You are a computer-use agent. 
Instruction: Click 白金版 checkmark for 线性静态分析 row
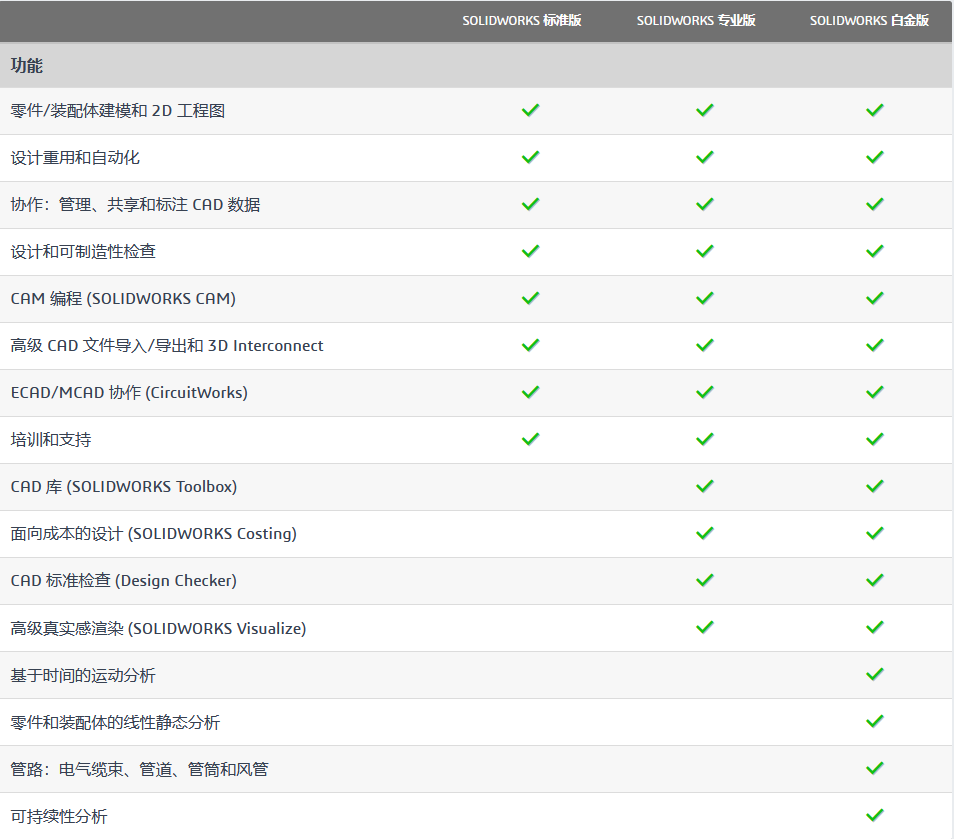(875, 721)
